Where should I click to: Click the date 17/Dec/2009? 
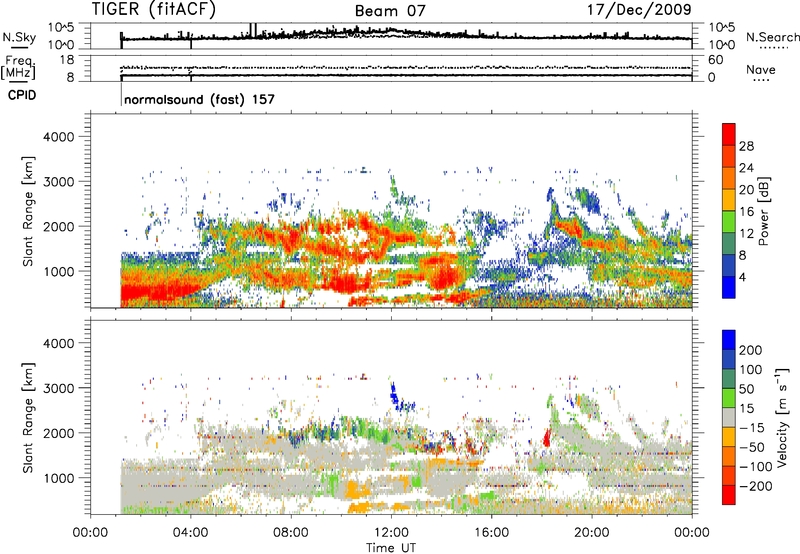point(639,9)
